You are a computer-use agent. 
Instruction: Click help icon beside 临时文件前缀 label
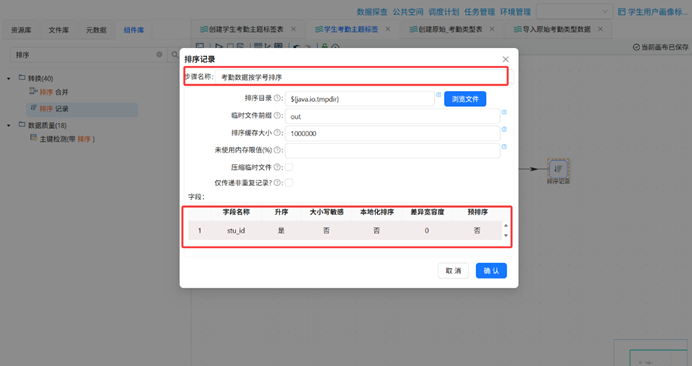[x=277, y=116]
